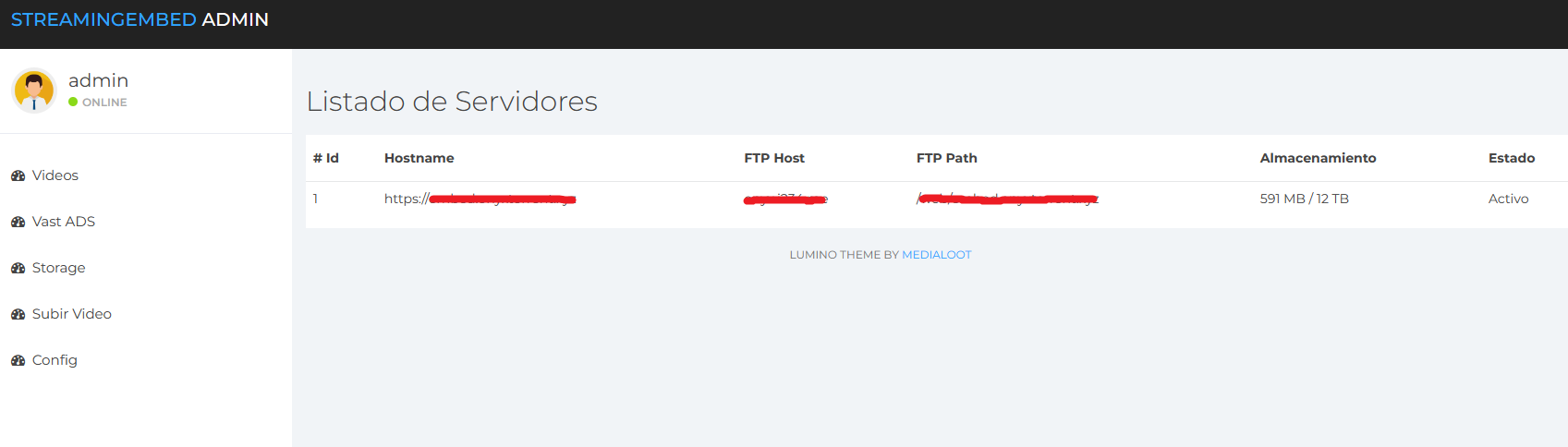The width and height of the screenshot is (1568, 447).
Task: Click the 591 MB / 12 TB storage value
Action: tap(1304, 199)
